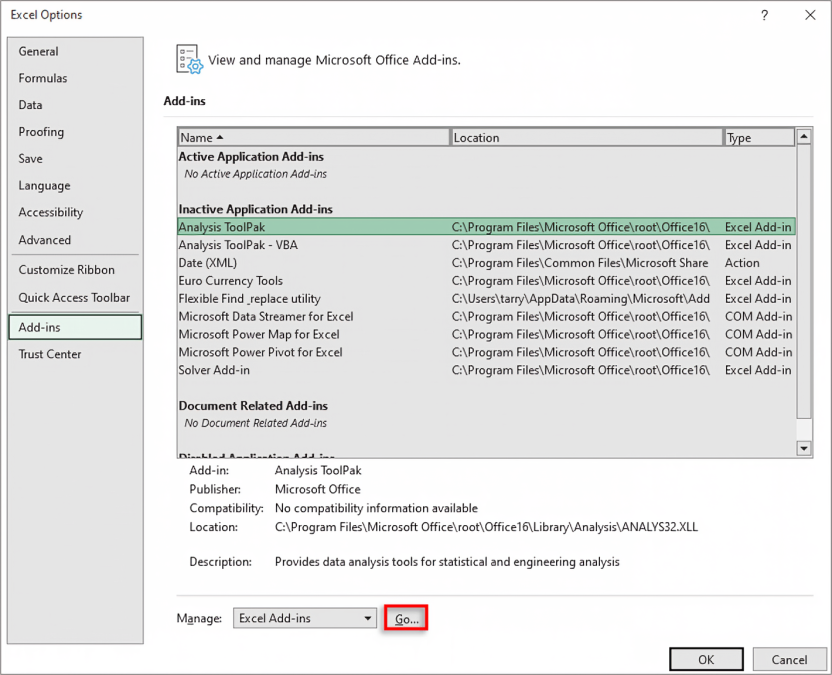Click the Help question mark icon
This screenshot has width=832, height=675.
coord(764,15)
